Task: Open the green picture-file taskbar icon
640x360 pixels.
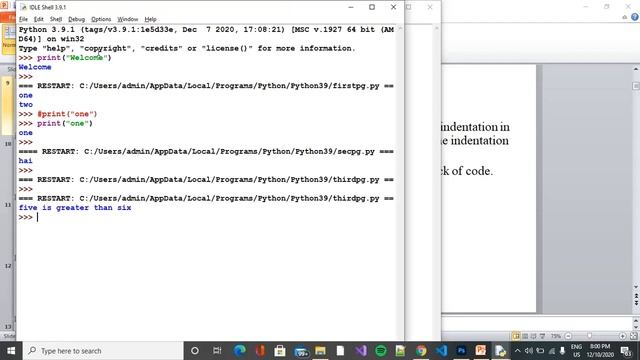Action: tap(400, 351)
